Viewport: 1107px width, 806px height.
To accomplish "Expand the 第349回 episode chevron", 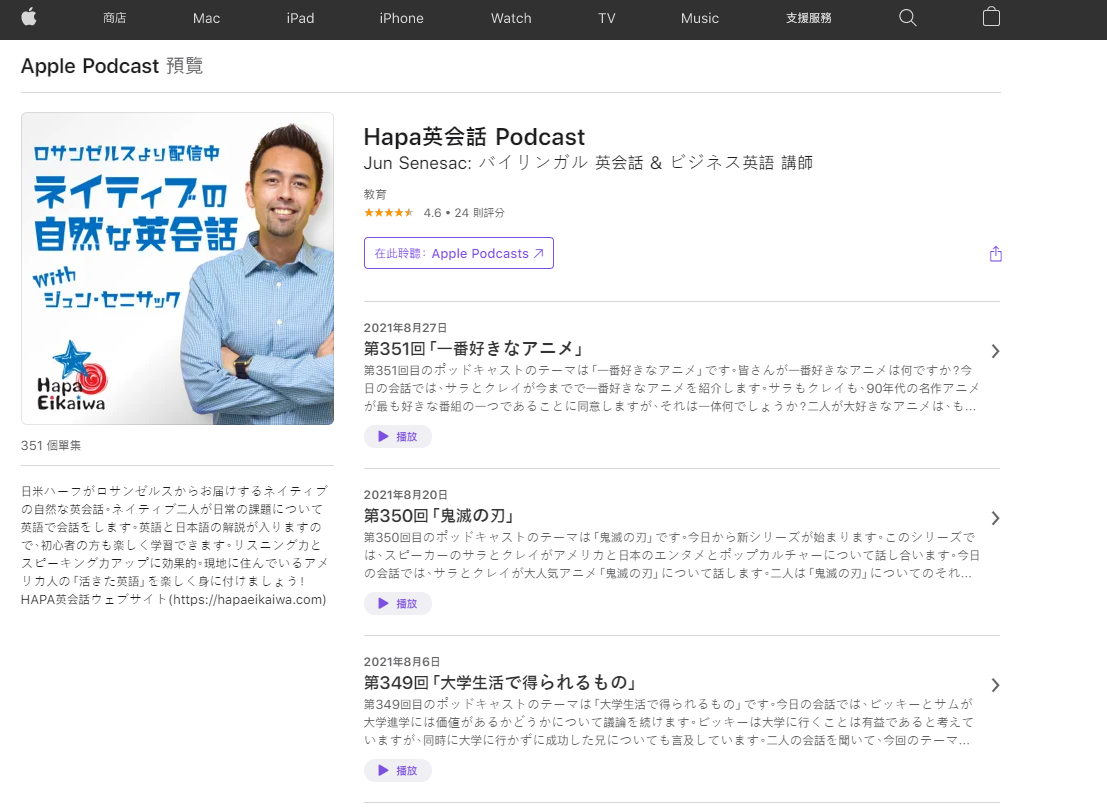I will (x=995, y=685).
